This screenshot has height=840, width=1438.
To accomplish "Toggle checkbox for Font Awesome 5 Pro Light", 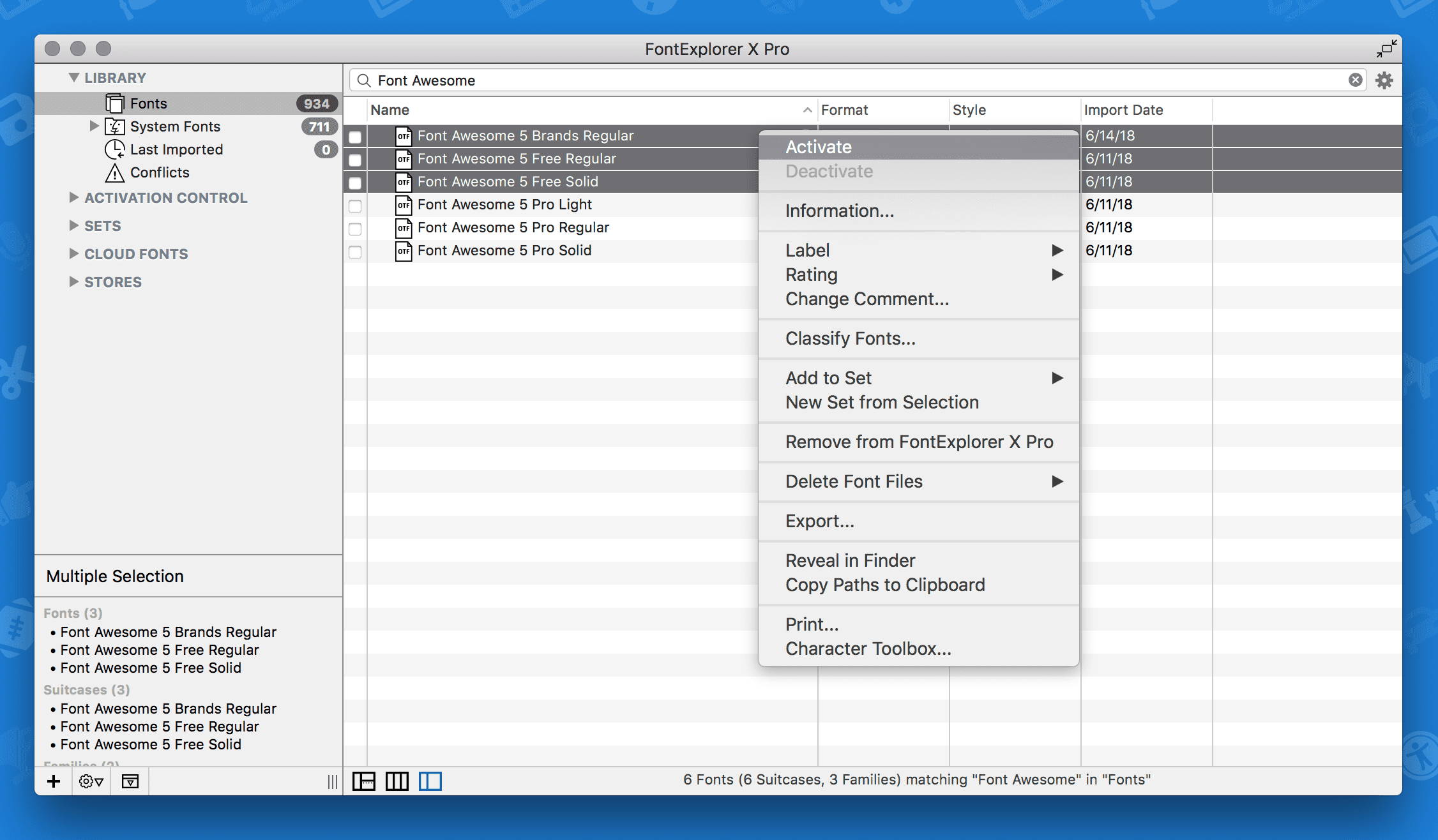I will tap(357, 204).
